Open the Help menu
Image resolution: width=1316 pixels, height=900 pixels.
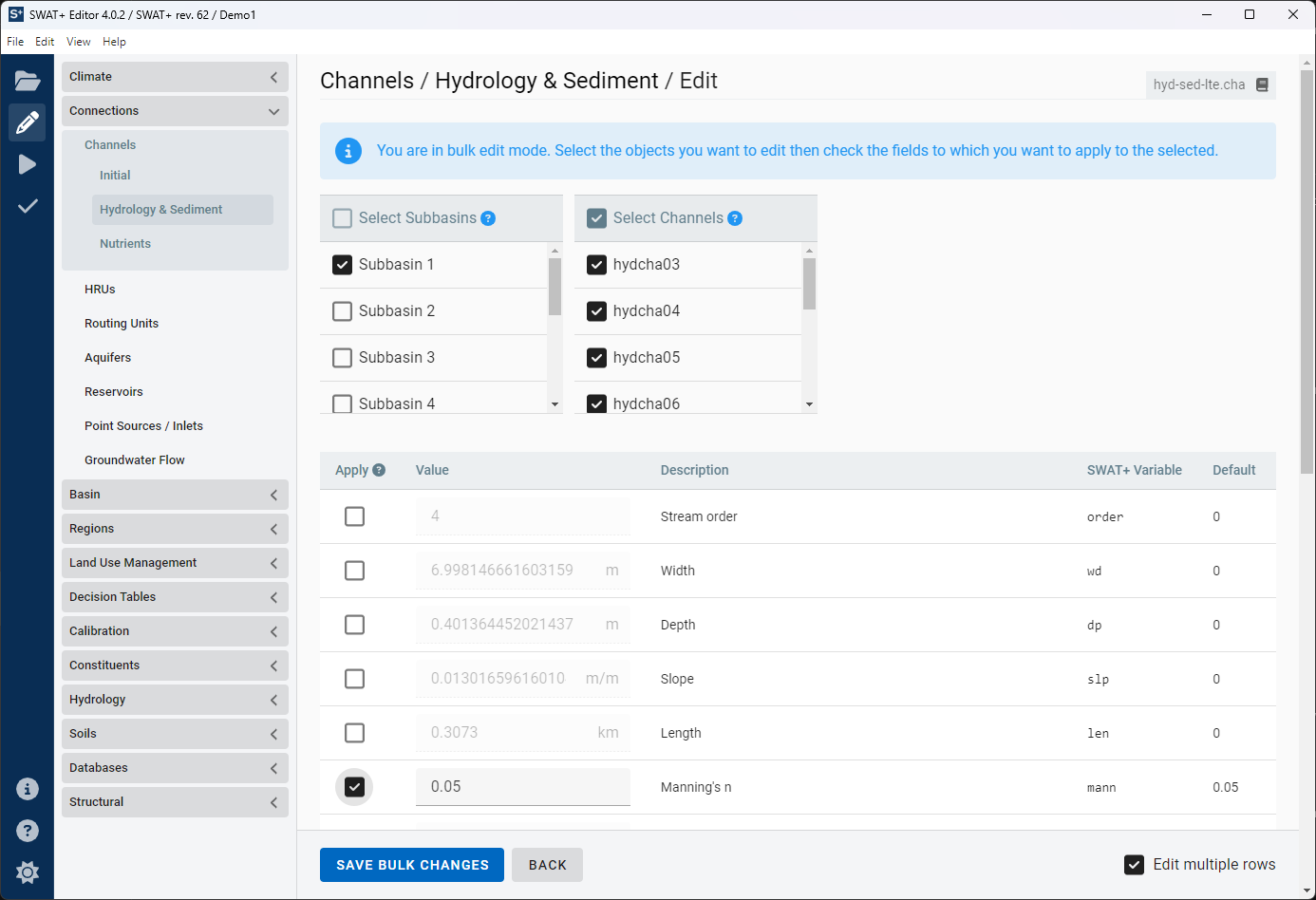click(x=114, y=42)
